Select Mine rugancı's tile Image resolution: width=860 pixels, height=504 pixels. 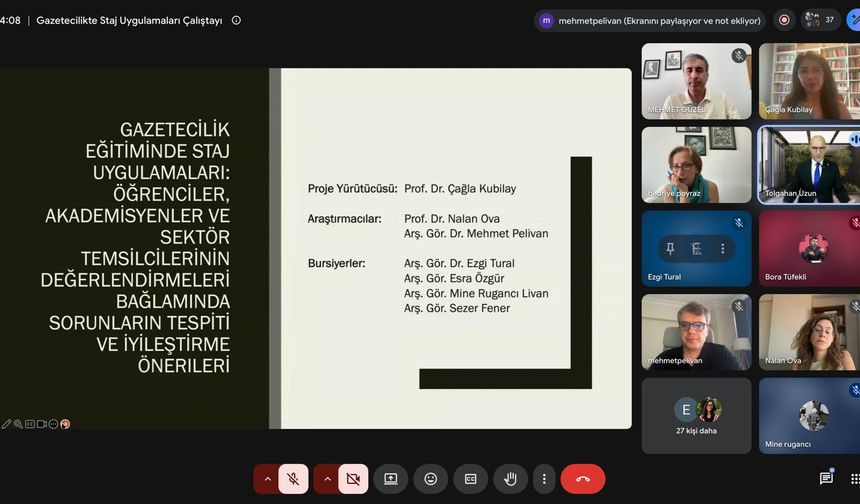coord(810,416)
